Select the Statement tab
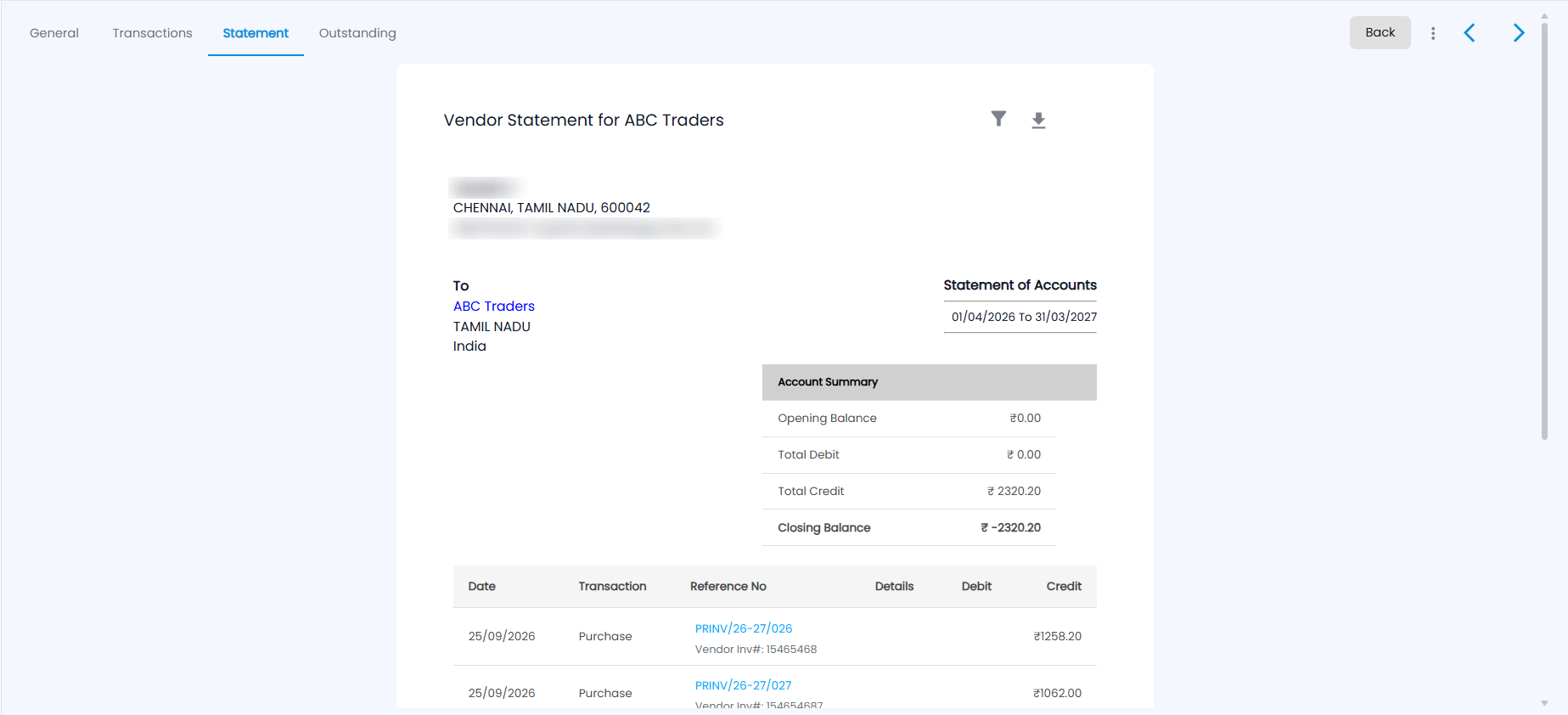 tap(256, 33)
